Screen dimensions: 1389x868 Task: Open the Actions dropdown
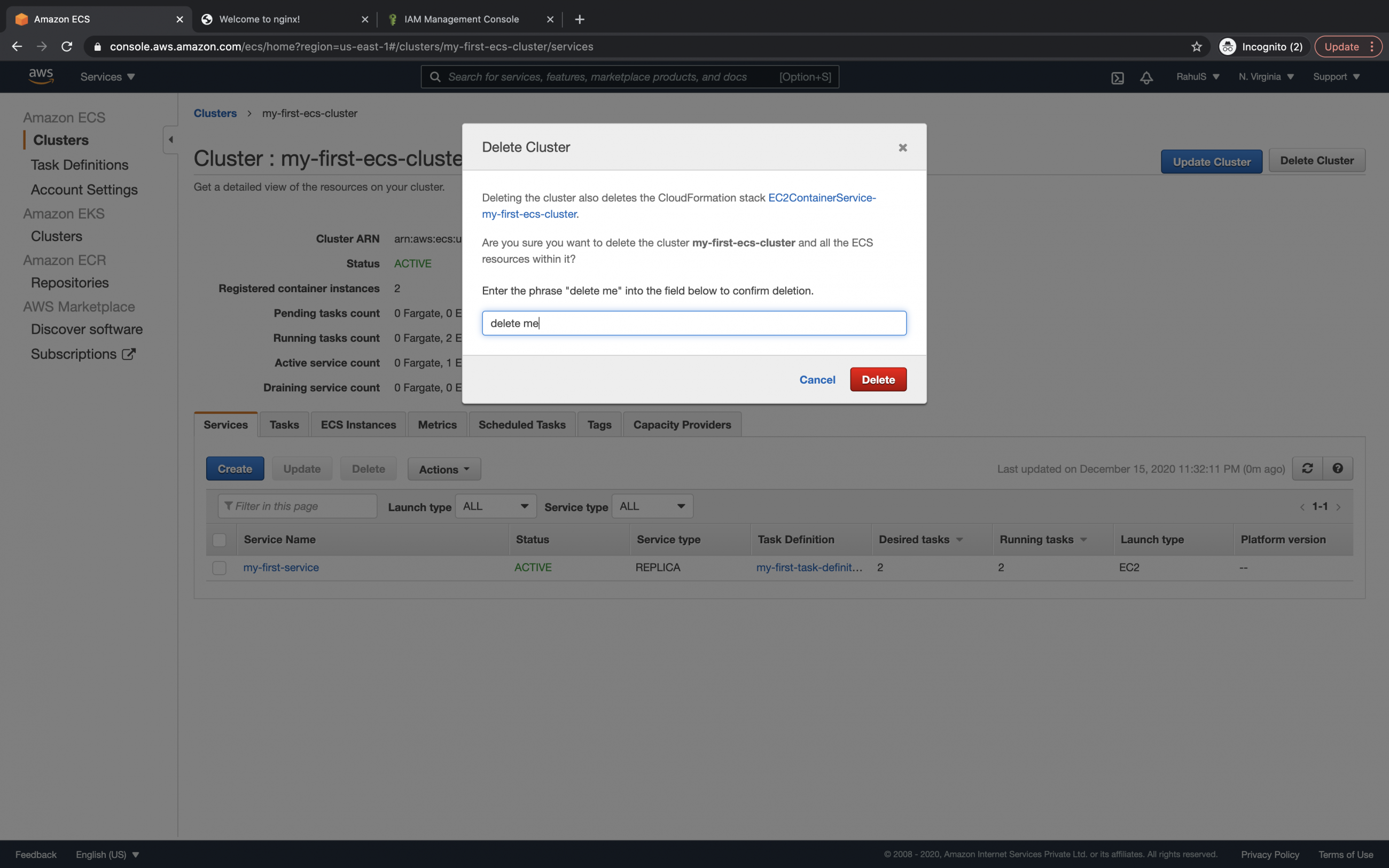tap(443, 468)
